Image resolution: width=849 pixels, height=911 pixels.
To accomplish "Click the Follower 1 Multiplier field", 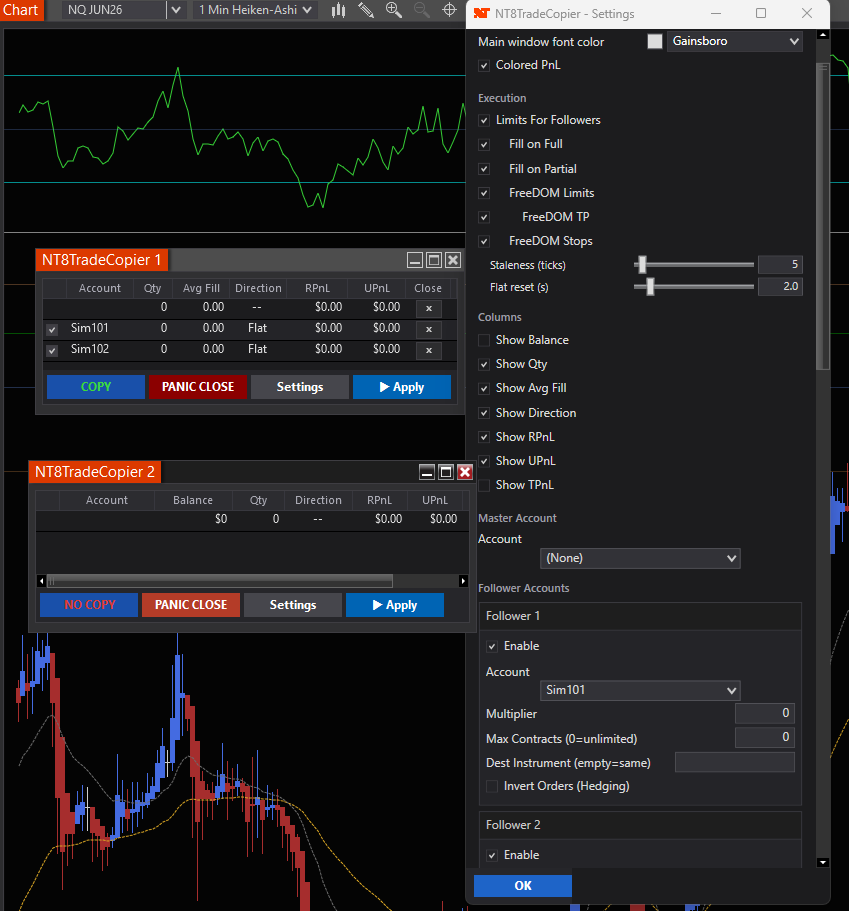I will (x=765, y=713).
